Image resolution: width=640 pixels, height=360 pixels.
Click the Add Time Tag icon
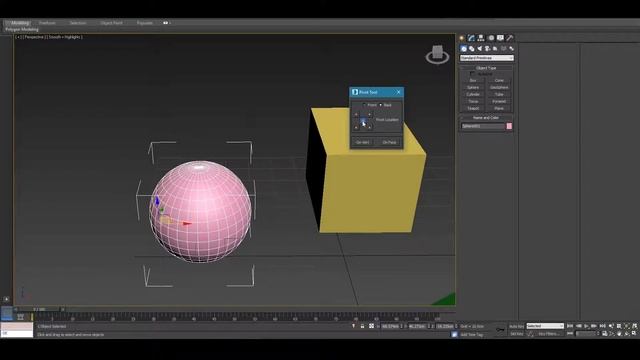[454, 335]
